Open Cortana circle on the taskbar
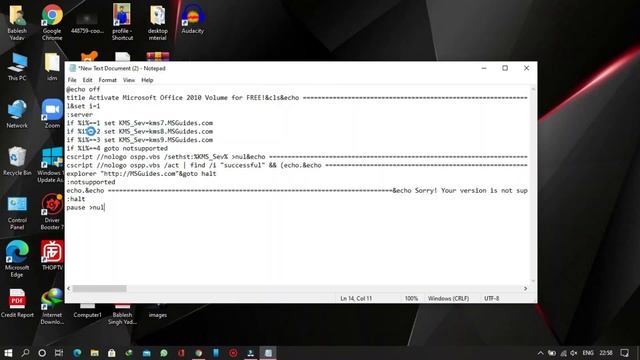 click(x=42, y=353)
